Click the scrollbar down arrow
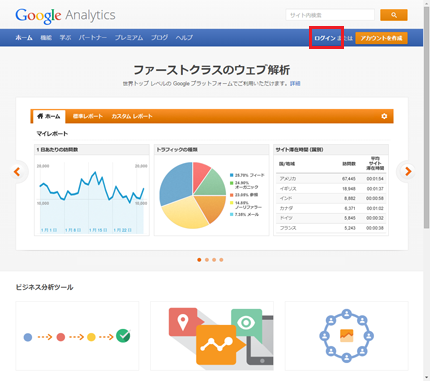This screenshot has height=381, width=430. tap(427, 378)
